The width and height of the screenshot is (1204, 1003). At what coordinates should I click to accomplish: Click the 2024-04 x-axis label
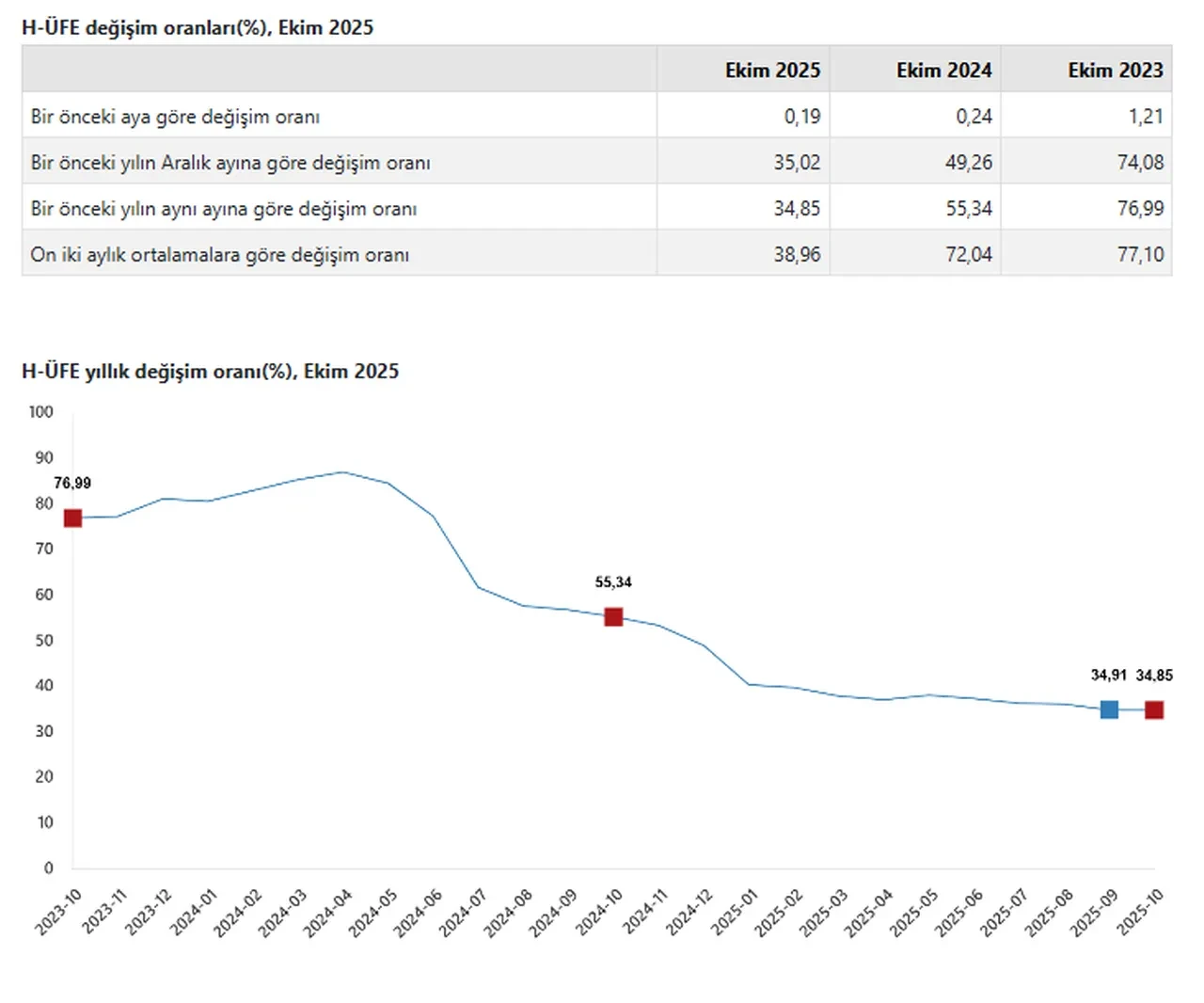(328, 912)
